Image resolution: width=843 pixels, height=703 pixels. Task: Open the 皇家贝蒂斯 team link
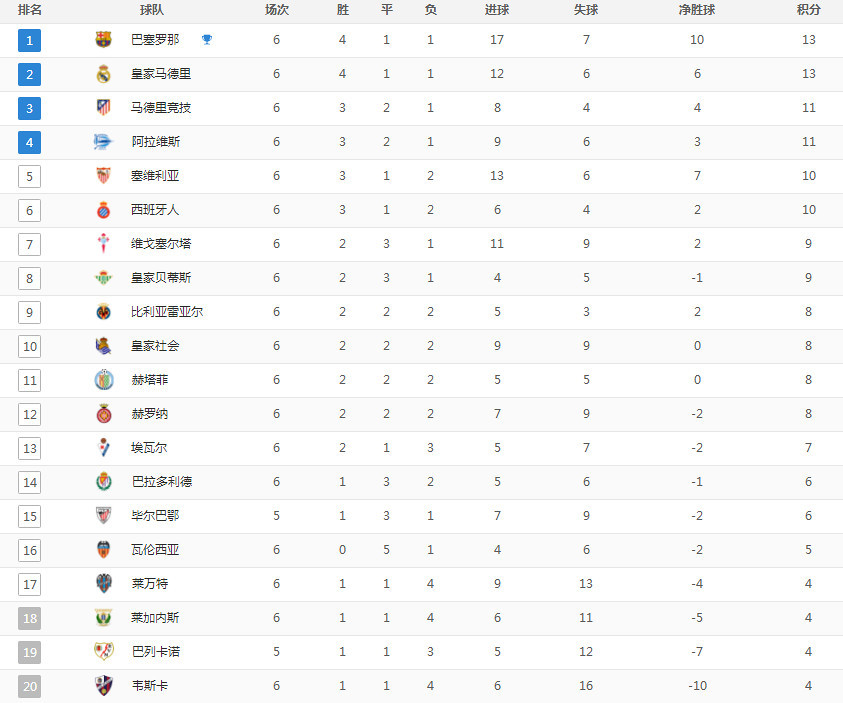click(x=161, y=278)
